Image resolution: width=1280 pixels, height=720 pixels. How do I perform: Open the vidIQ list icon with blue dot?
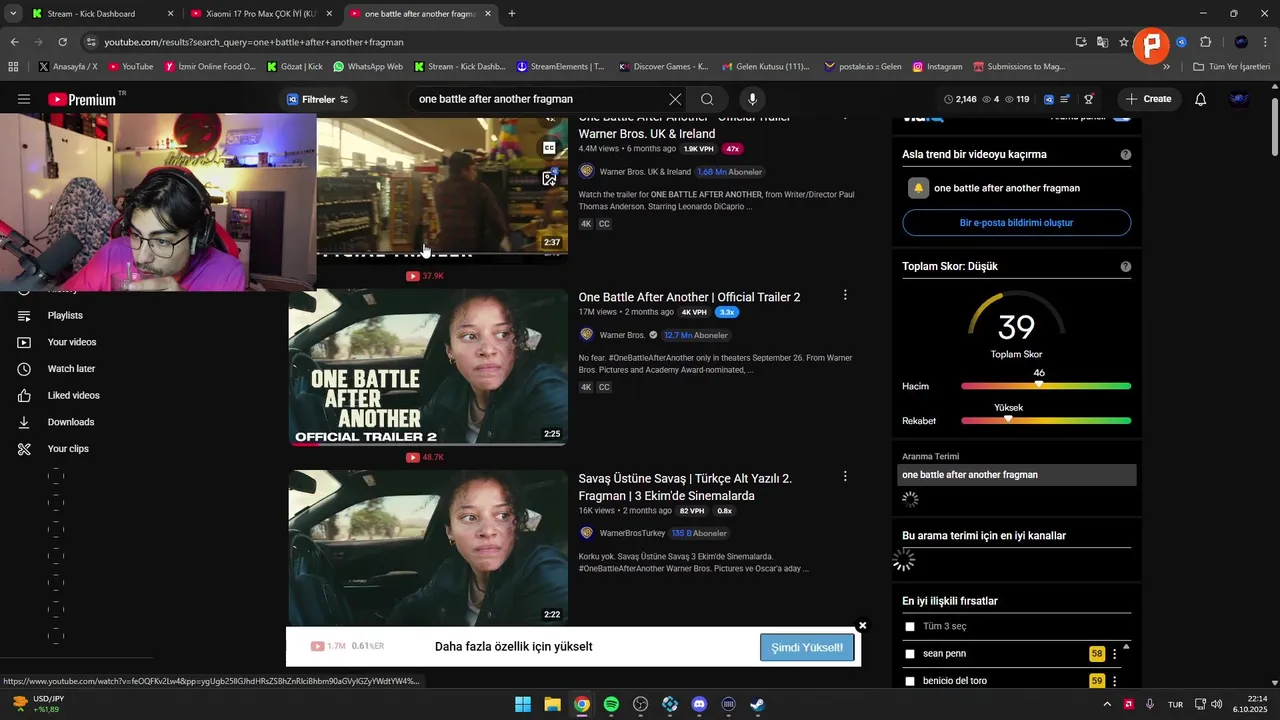pos(1066,99)
